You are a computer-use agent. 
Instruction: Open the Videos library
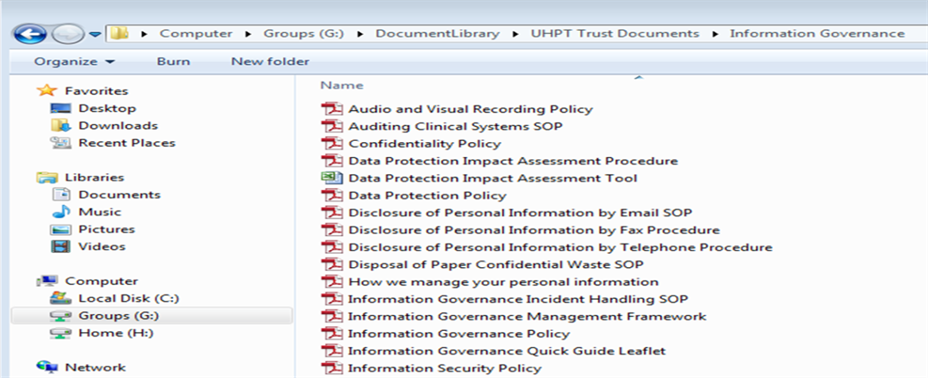(102, 246)
